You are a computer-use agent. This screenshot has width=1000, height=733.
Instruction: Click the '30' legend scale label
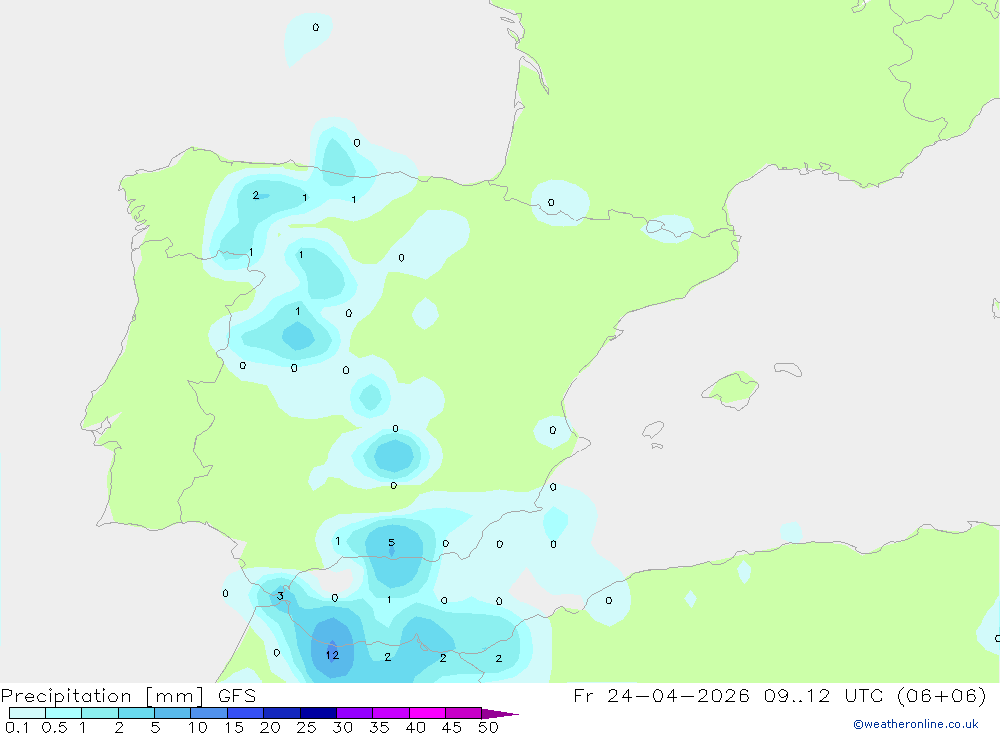(342, 727)
